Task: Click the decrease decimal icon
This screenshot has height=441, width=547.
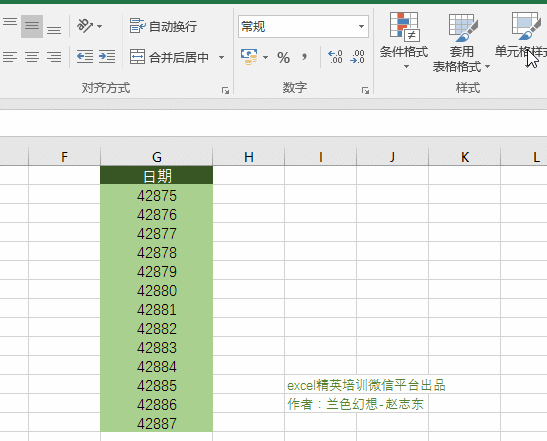Action: pyautogui.click(x=358, y=57)
